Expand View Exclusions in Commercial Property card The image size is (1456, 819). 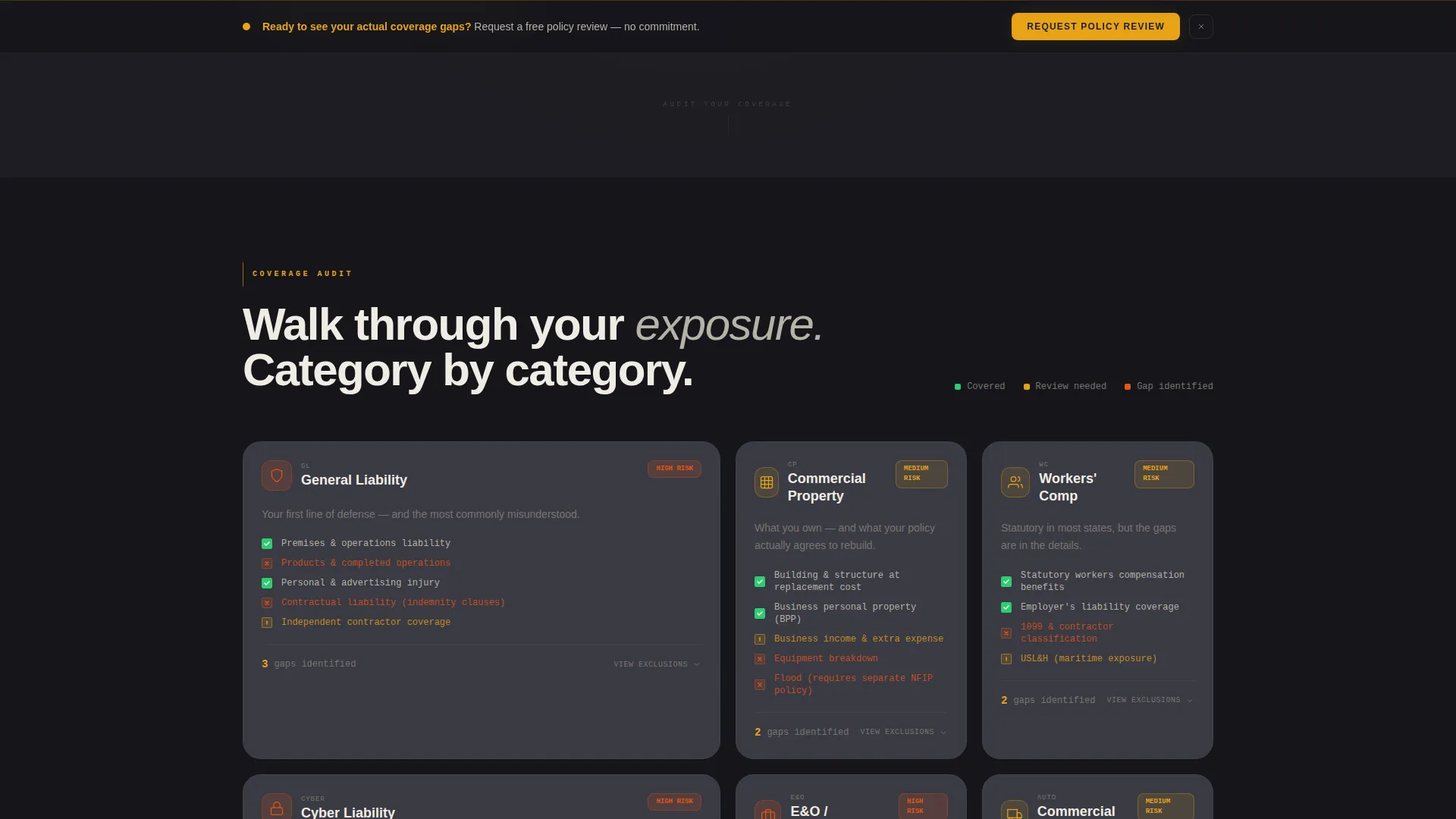click(x=903, y=732)
